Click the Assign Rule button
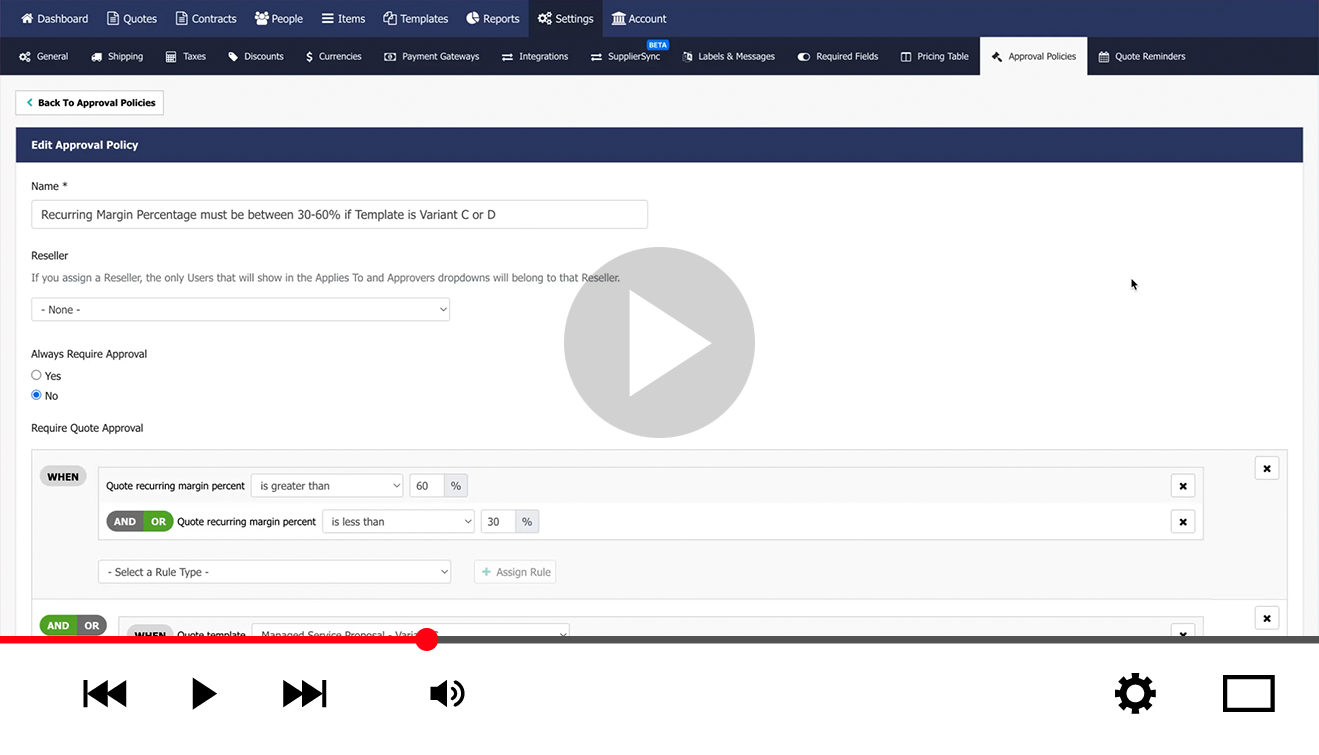 click(515, 572)
